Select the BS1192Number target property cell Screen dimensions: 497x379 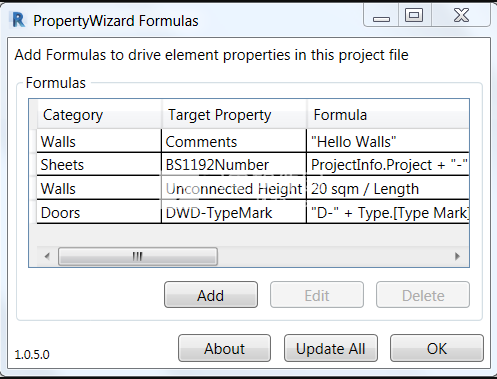234,165
